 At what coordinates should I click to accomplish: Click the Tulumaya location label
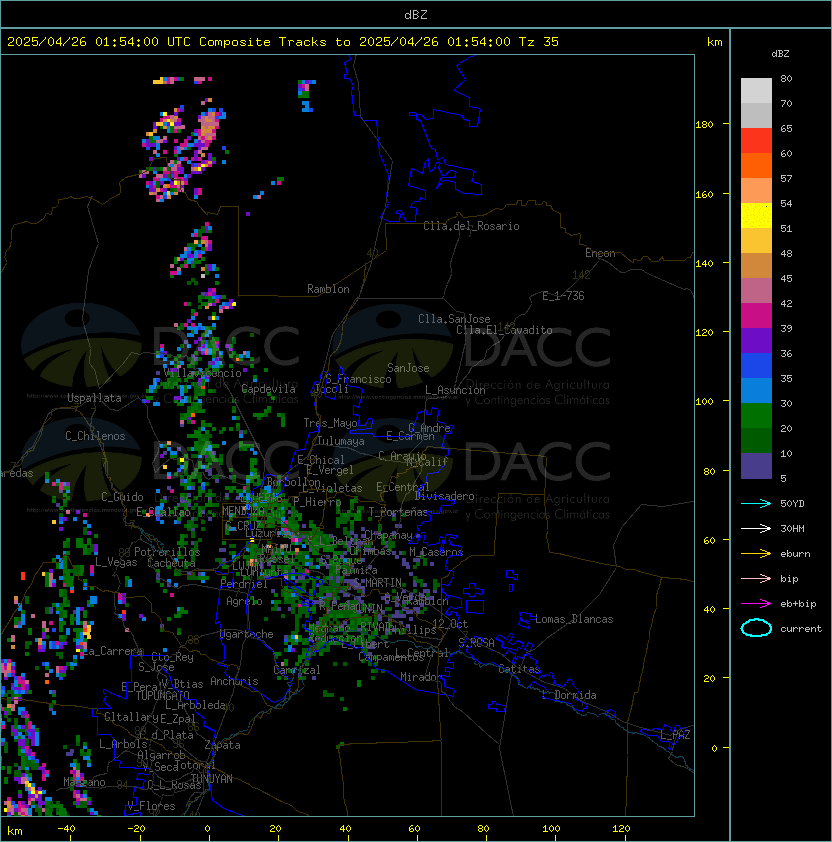341,441
